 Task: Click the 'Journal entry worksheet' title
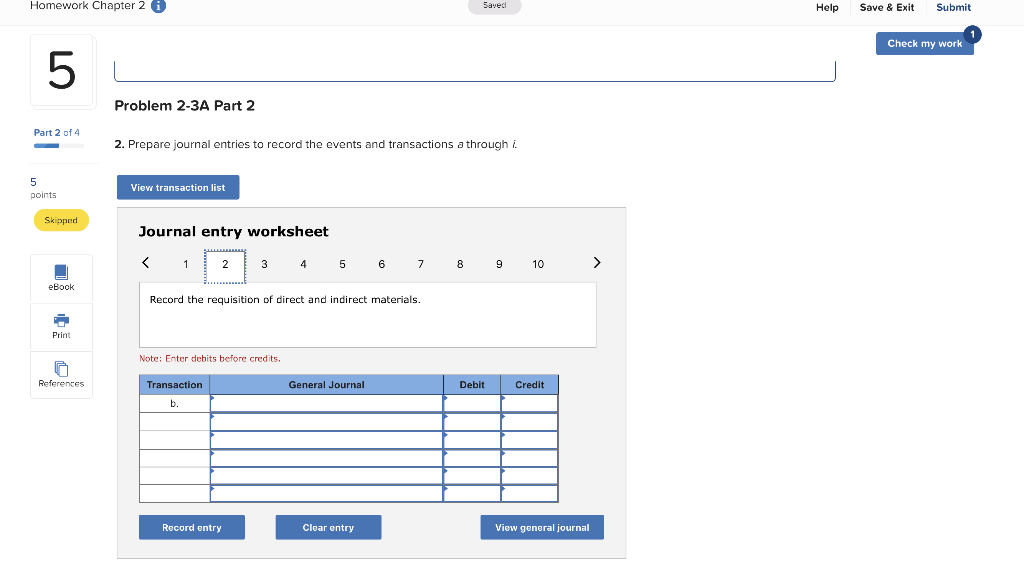tap(233, 231)
